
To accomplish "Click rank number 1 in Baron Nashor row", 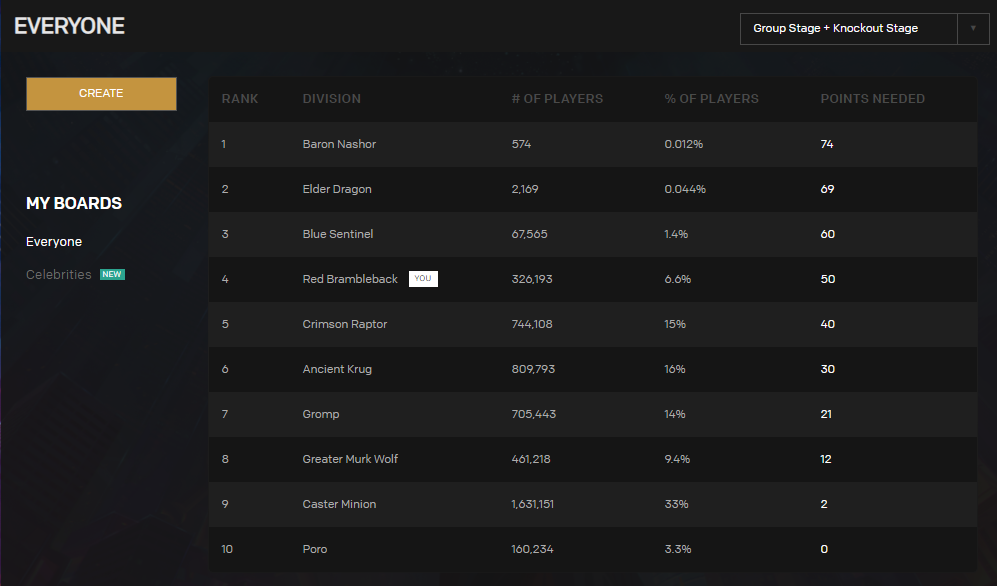I will click(224, 144).
